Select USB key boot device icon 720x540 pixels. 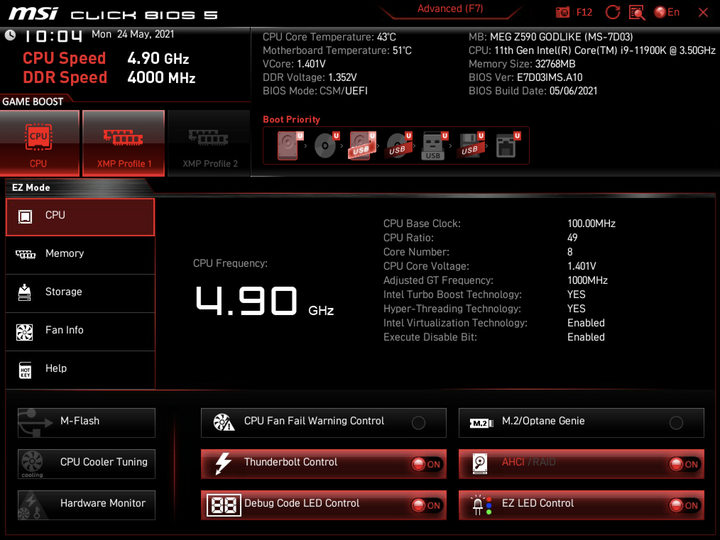pyautogui.click(x=434, y=146)
